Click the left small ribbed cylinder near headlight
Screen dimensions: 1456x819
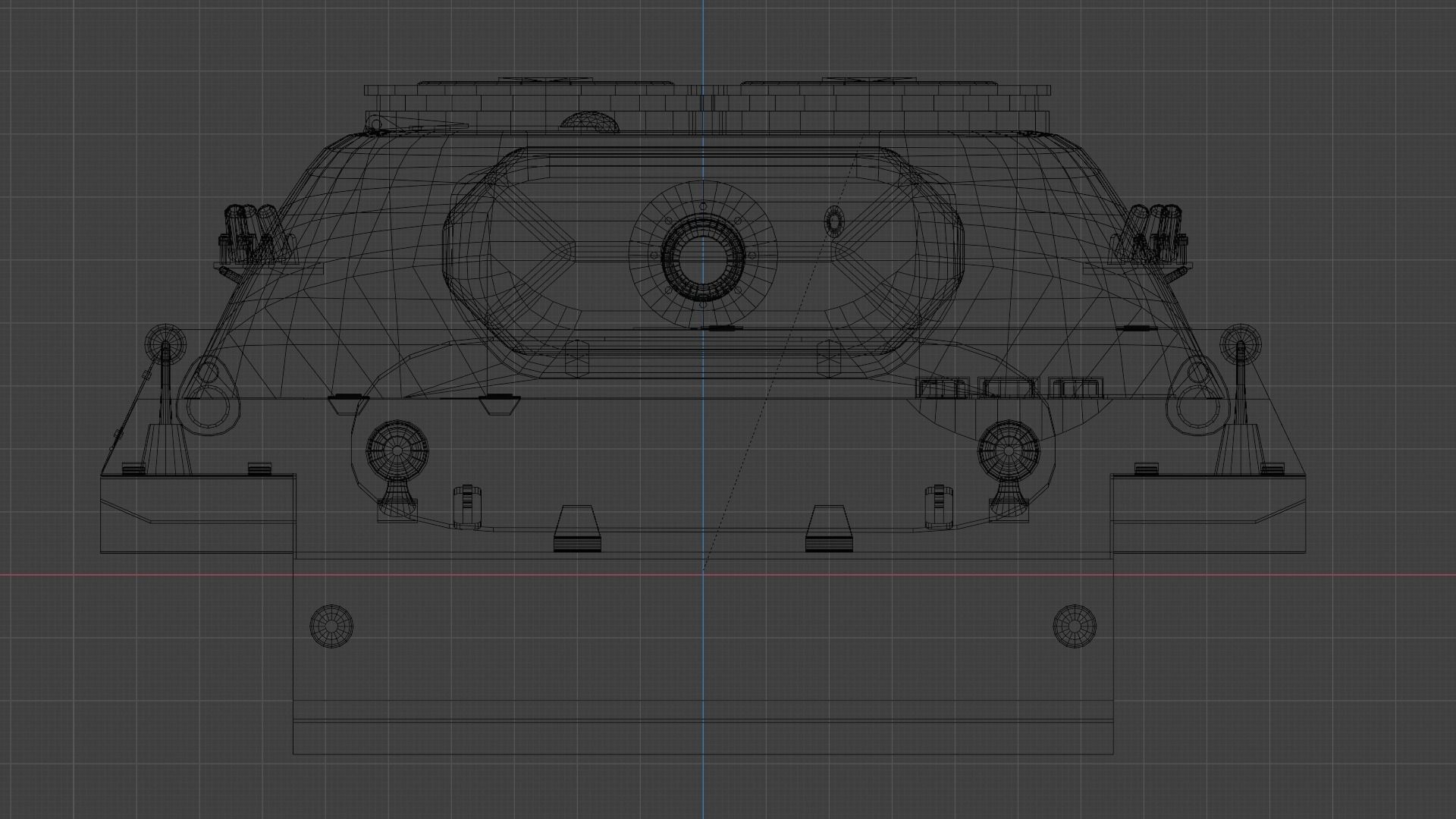[468, 505]
